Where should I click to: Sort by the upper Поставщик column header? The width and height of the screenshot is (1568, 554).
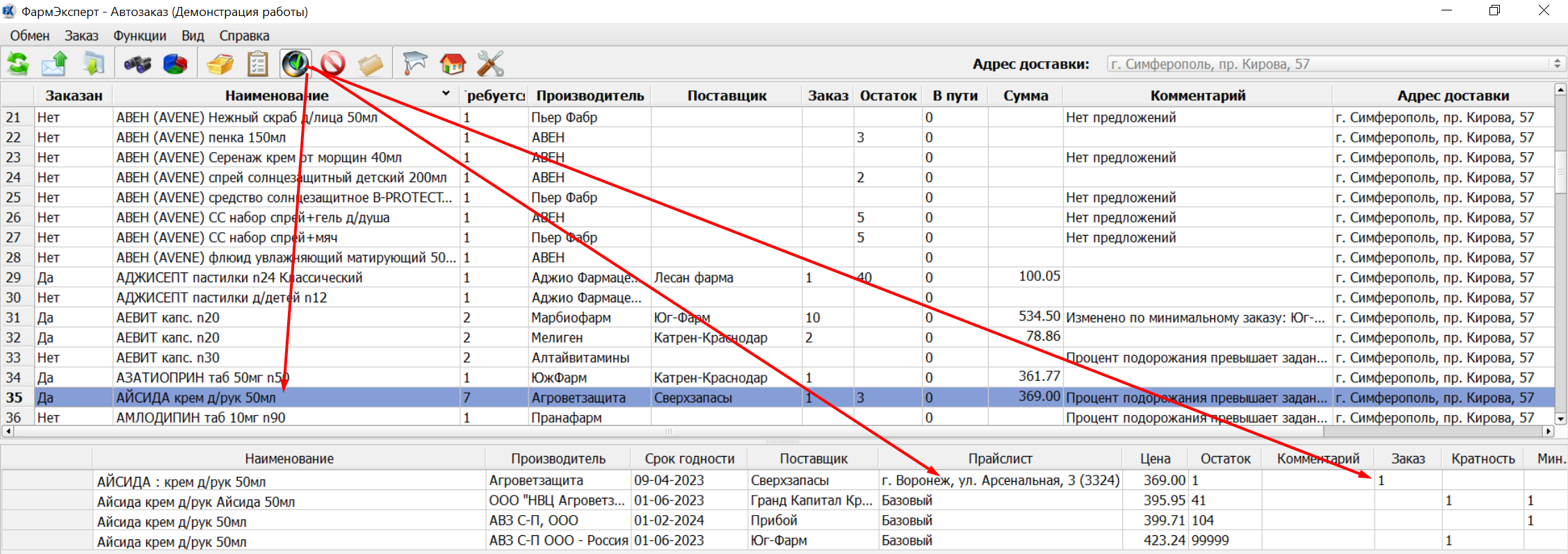point(727,96)
